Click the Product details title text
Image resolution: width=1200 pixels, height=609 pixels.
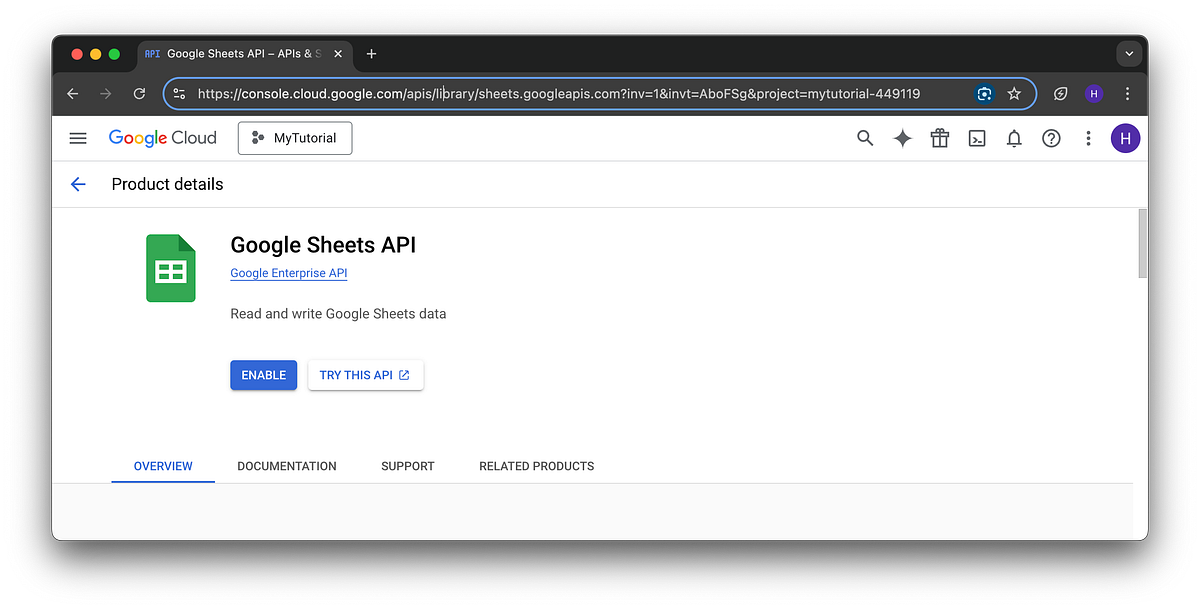pos(167,184)
